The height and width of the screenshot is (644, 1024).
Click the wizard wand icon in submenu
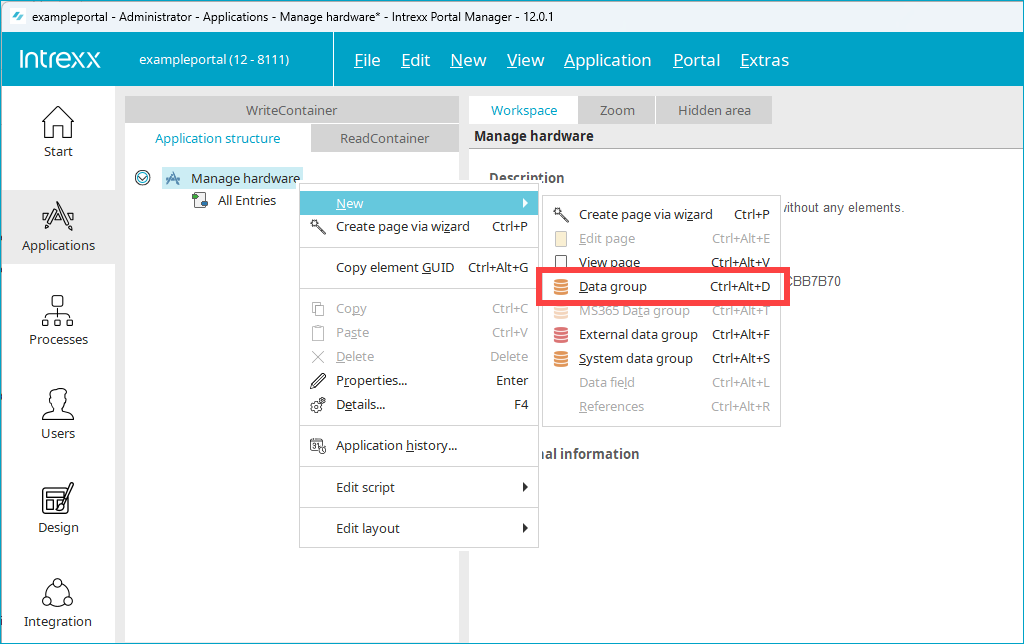(561, 214)
